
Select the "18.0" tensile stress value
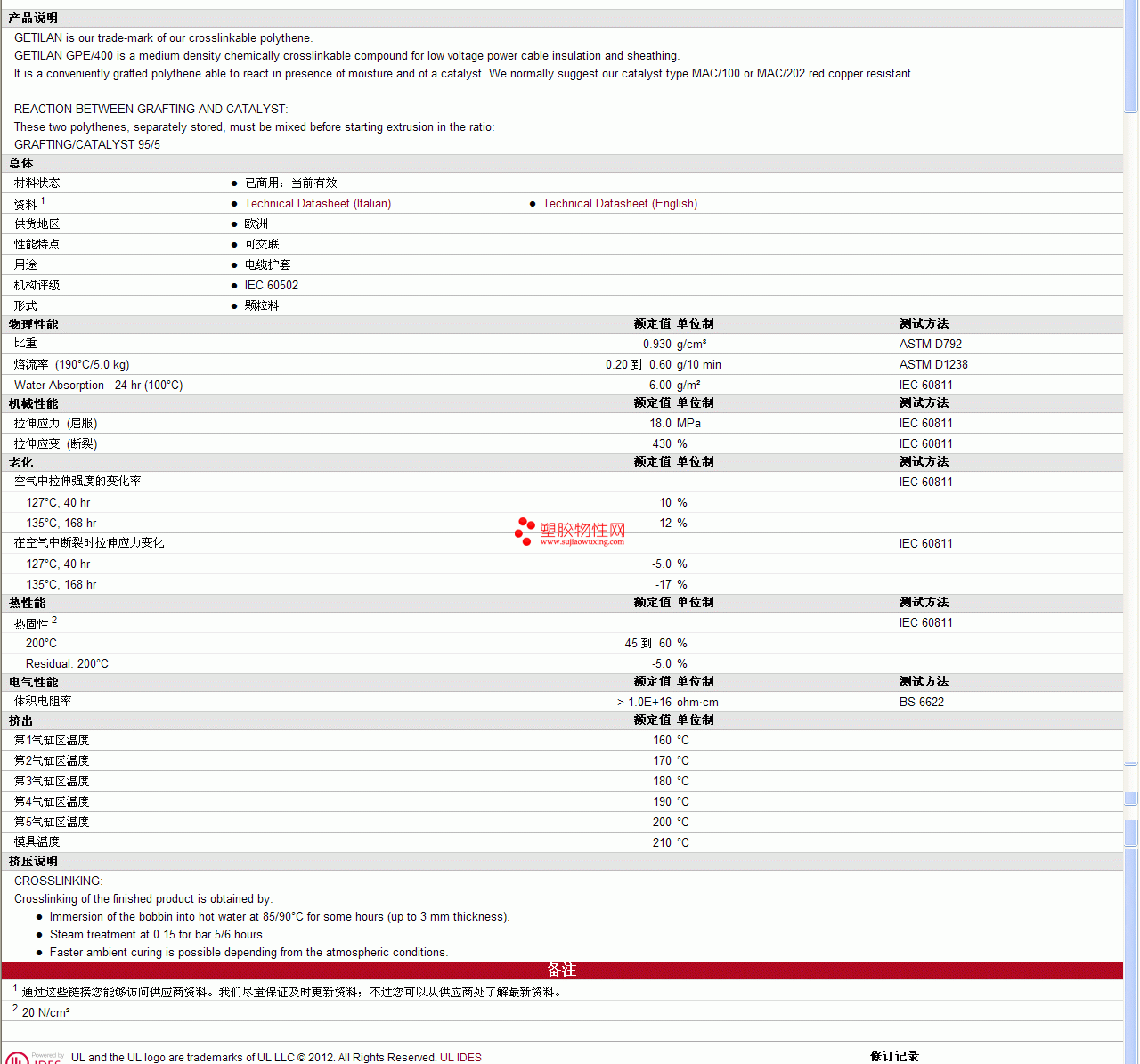coord(660,424)
